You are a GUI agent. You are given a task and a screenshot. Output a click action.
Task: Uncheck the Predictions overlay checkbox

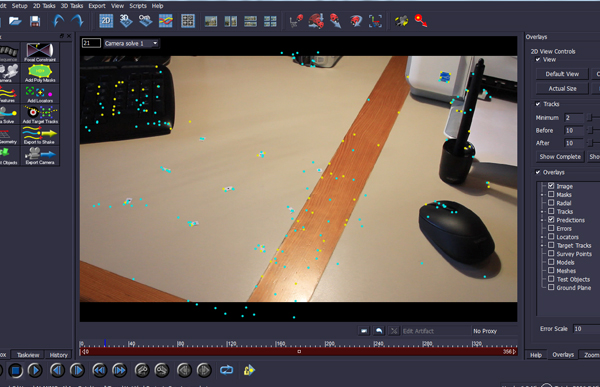click(x=551, y=220)
